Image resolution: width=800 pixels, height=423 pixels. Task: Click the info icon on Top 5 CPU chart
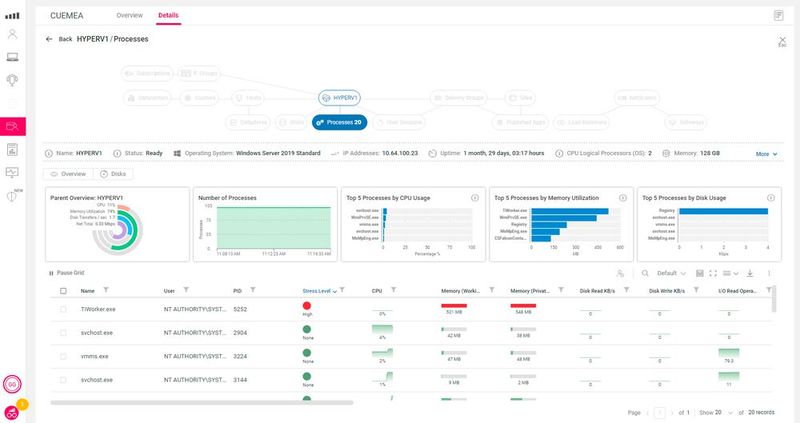point(474,197)
